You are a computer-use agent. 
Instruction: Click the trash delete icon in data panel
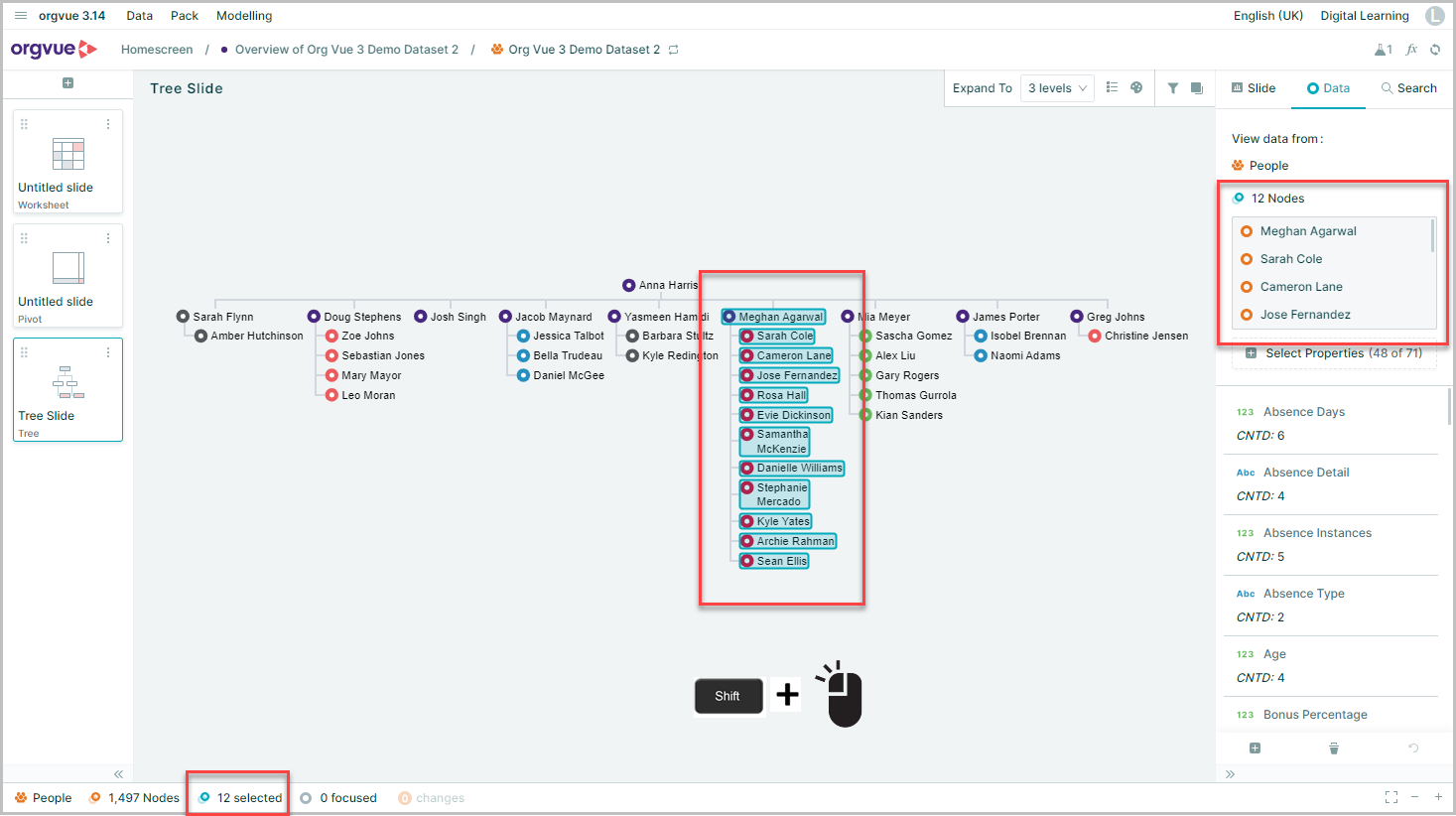click(x=1334, y=748)
